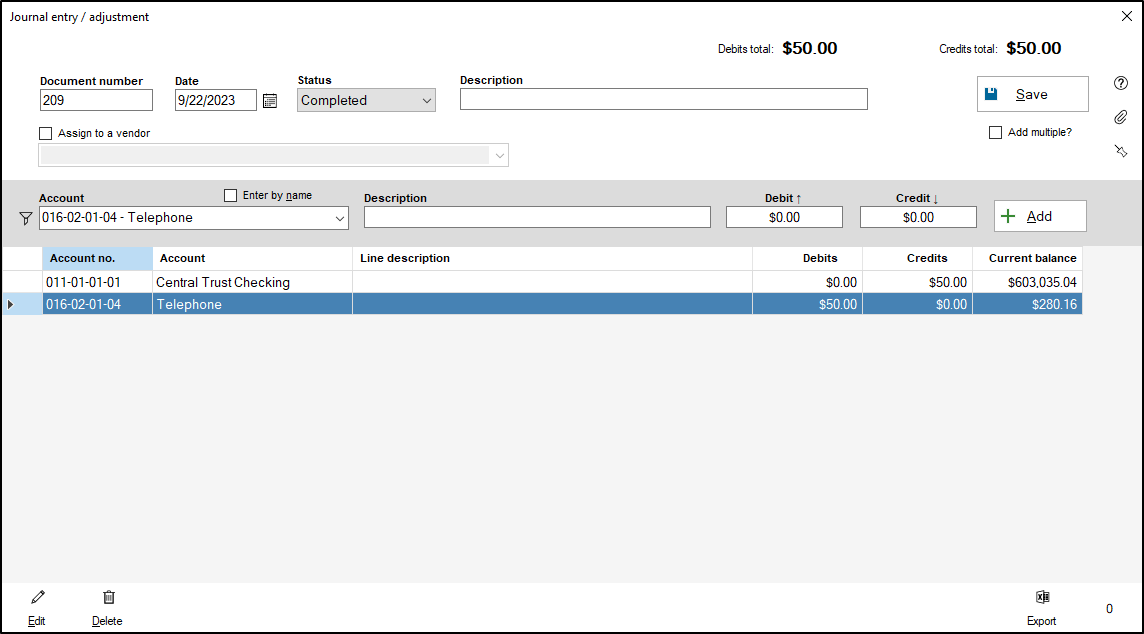The image size is (1144, 634).
Task: Click the paperclip attachment icon
Action: point(1121,117)
